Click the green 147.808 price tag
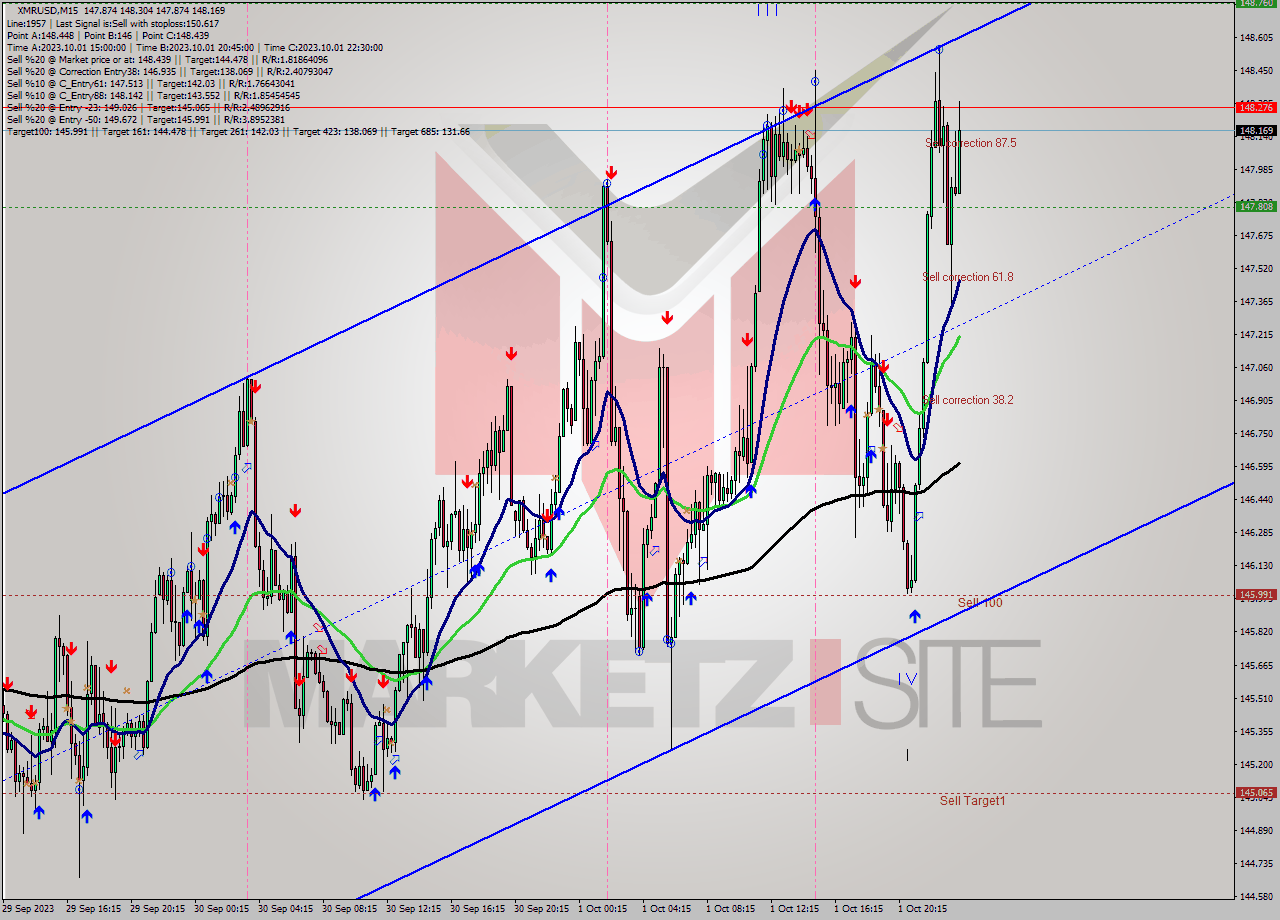 point(1256,206)
